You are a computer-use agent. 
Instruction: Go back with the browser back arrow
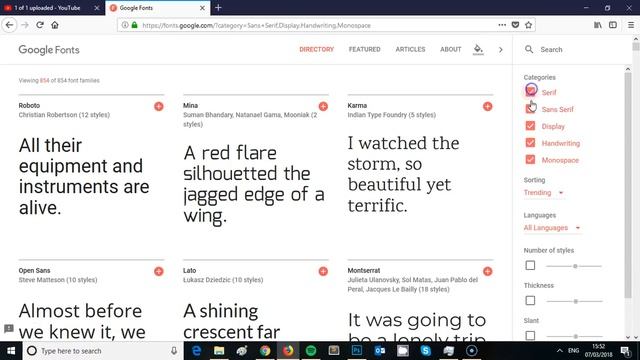click(9, 25)
